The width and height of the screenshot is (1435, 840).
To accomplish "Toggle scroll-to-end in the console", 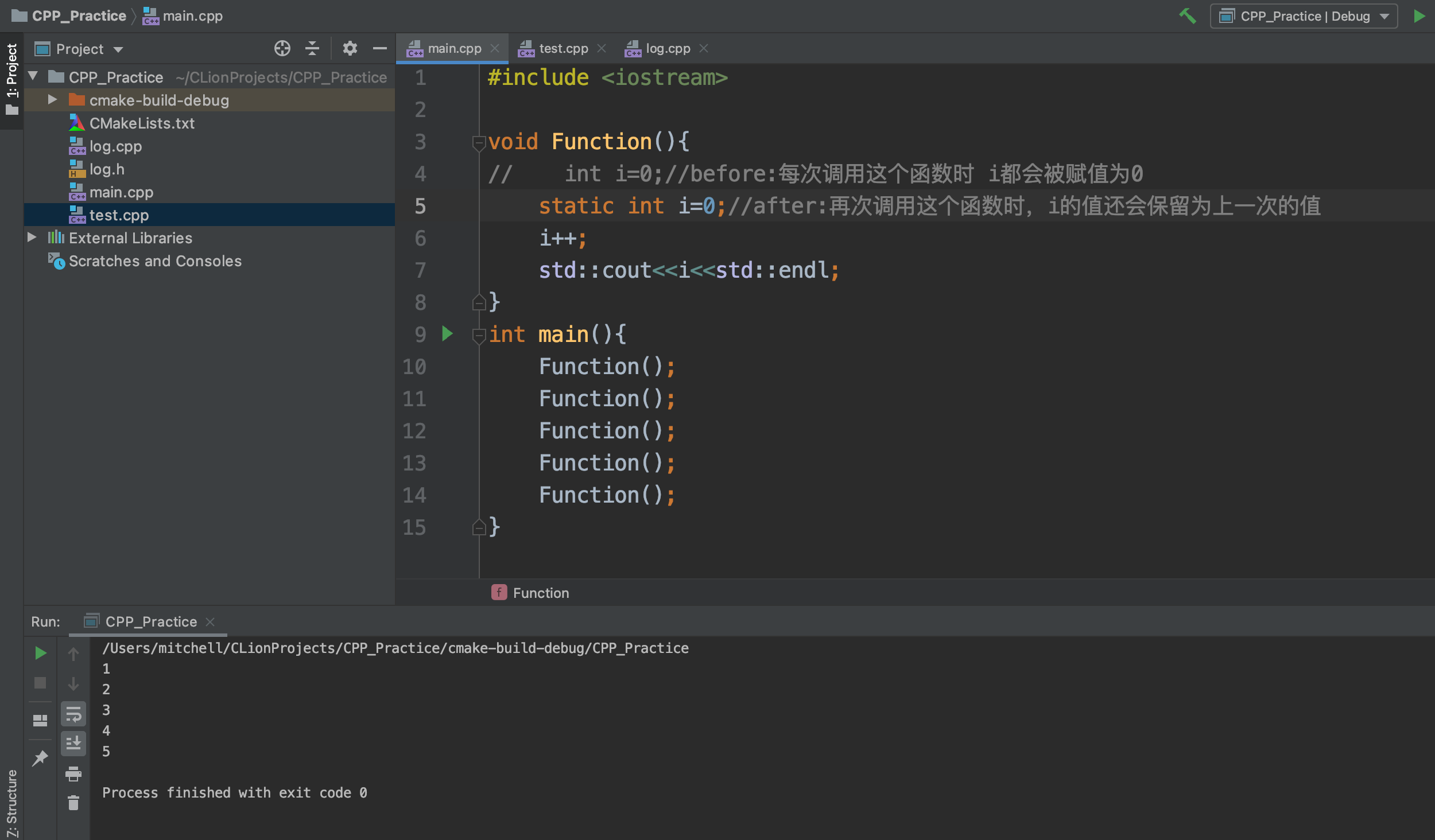I will point(74,744).
